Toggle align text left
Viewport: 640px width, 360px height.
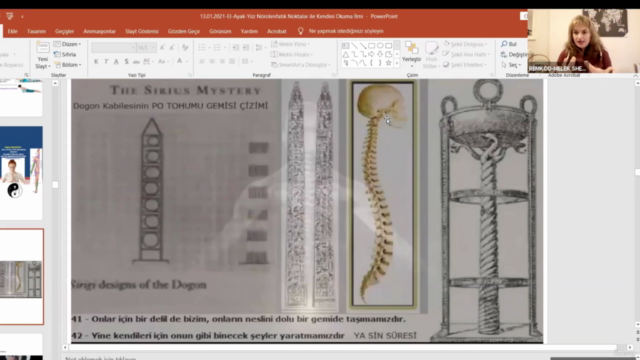click(x=202, y=62)
